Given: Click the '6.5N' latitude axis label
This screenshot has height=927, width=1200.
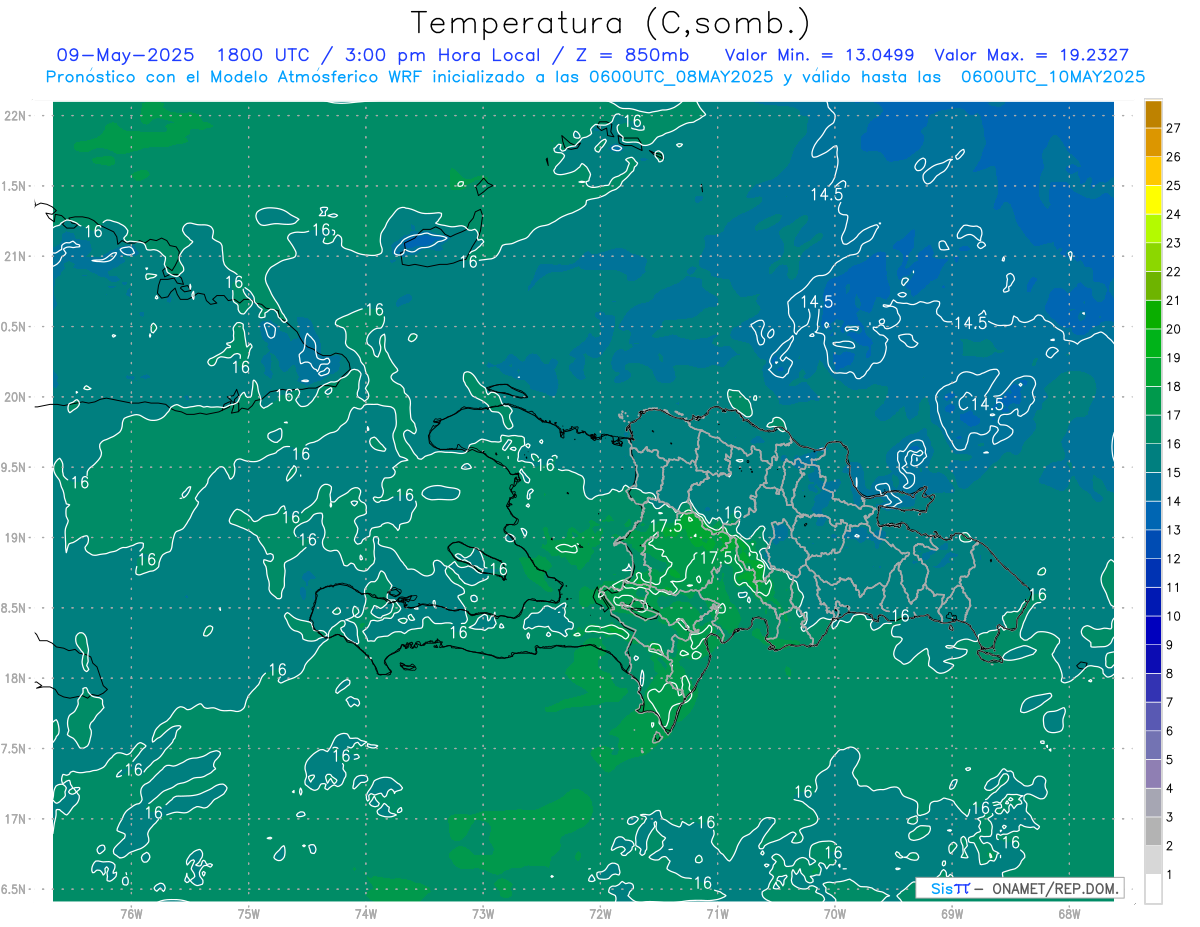Looking at the screenshot, I should pos(14,889).
